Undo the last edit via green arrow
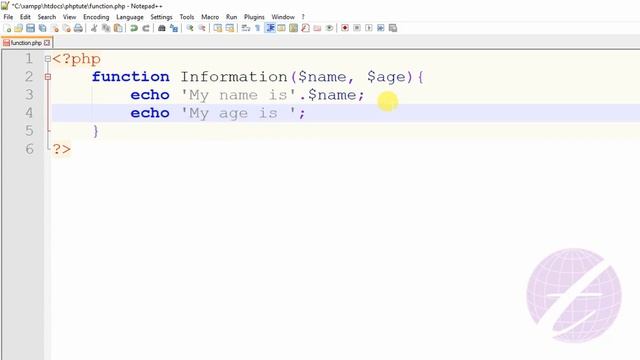 (x=133, y=28)
